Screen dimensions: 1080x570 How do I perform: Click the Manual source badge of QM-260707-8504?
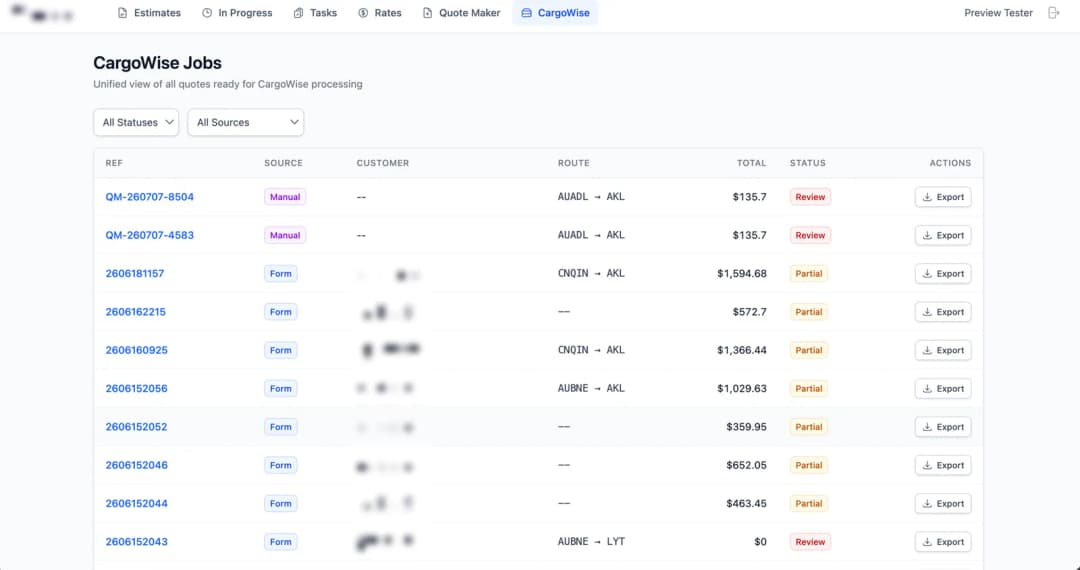coord(285,197)
